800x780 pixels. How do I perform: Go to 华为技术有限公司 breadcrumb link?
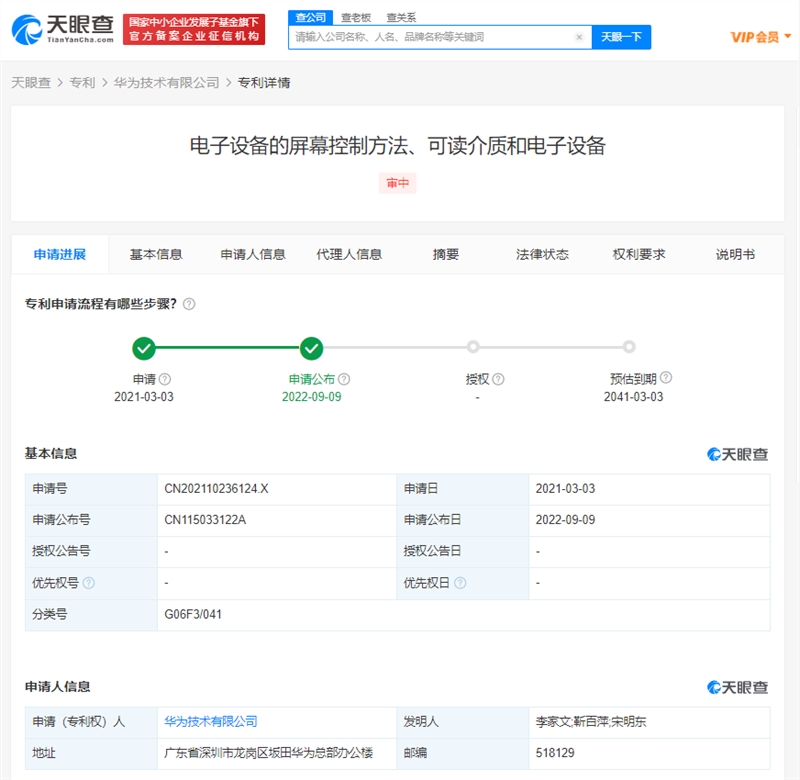click(166, 83)
